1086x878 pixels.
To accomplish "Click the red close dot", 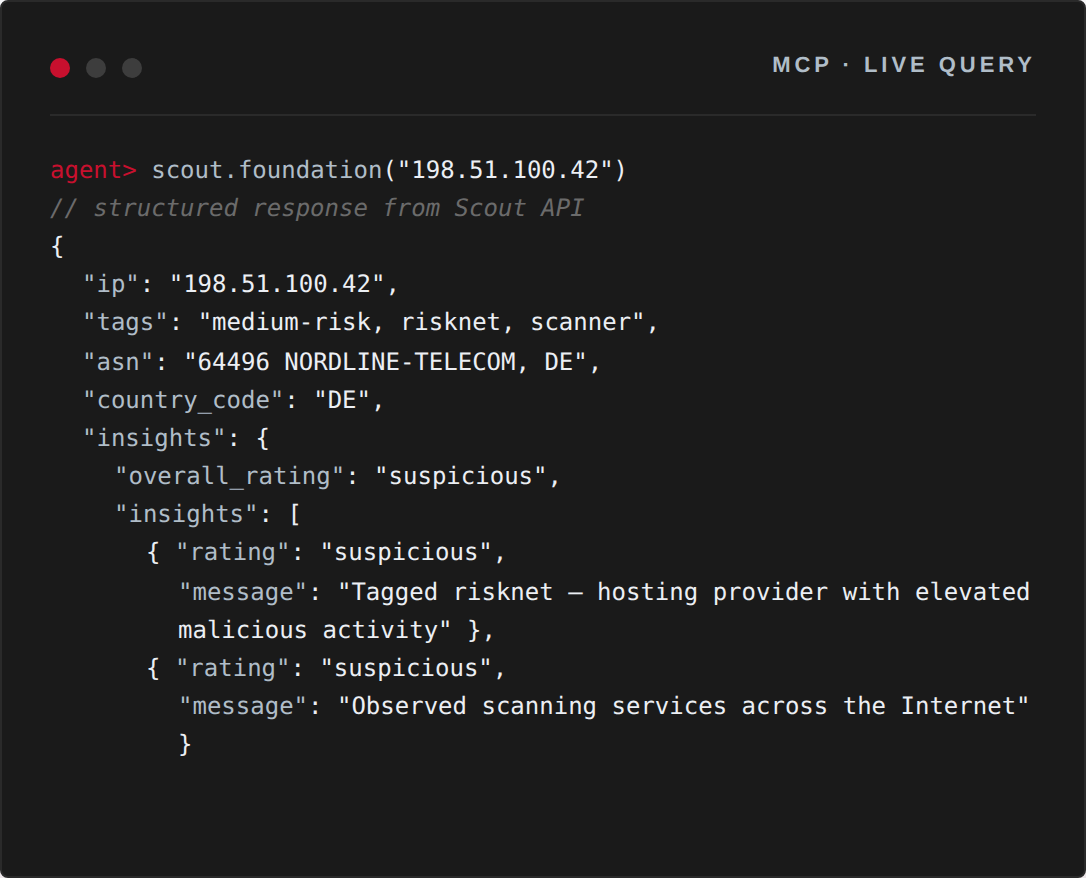I will (x=60, y=68).
